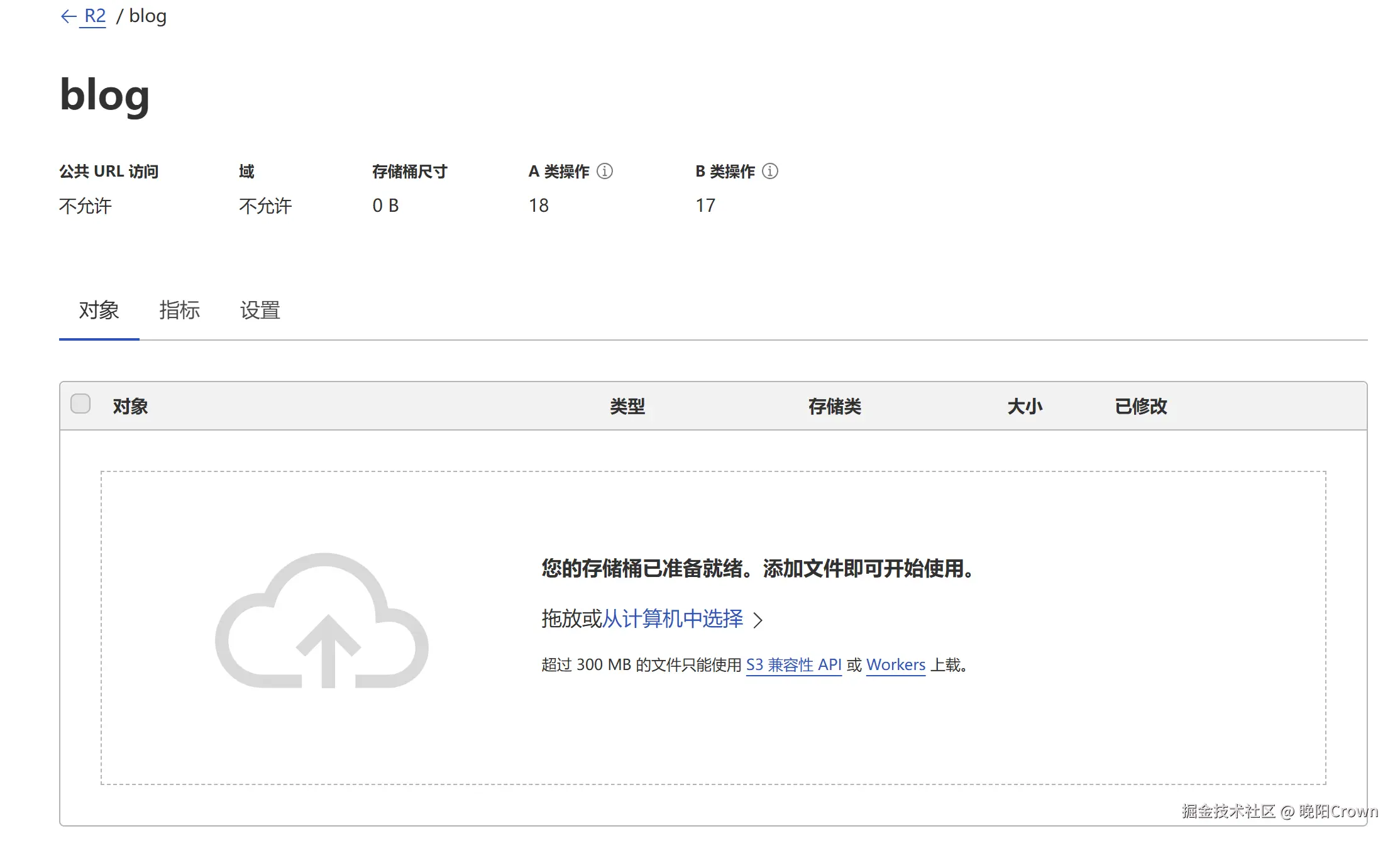Switch to the 对象 tab
Screen dimensions: 1400x841
[99, 310]
